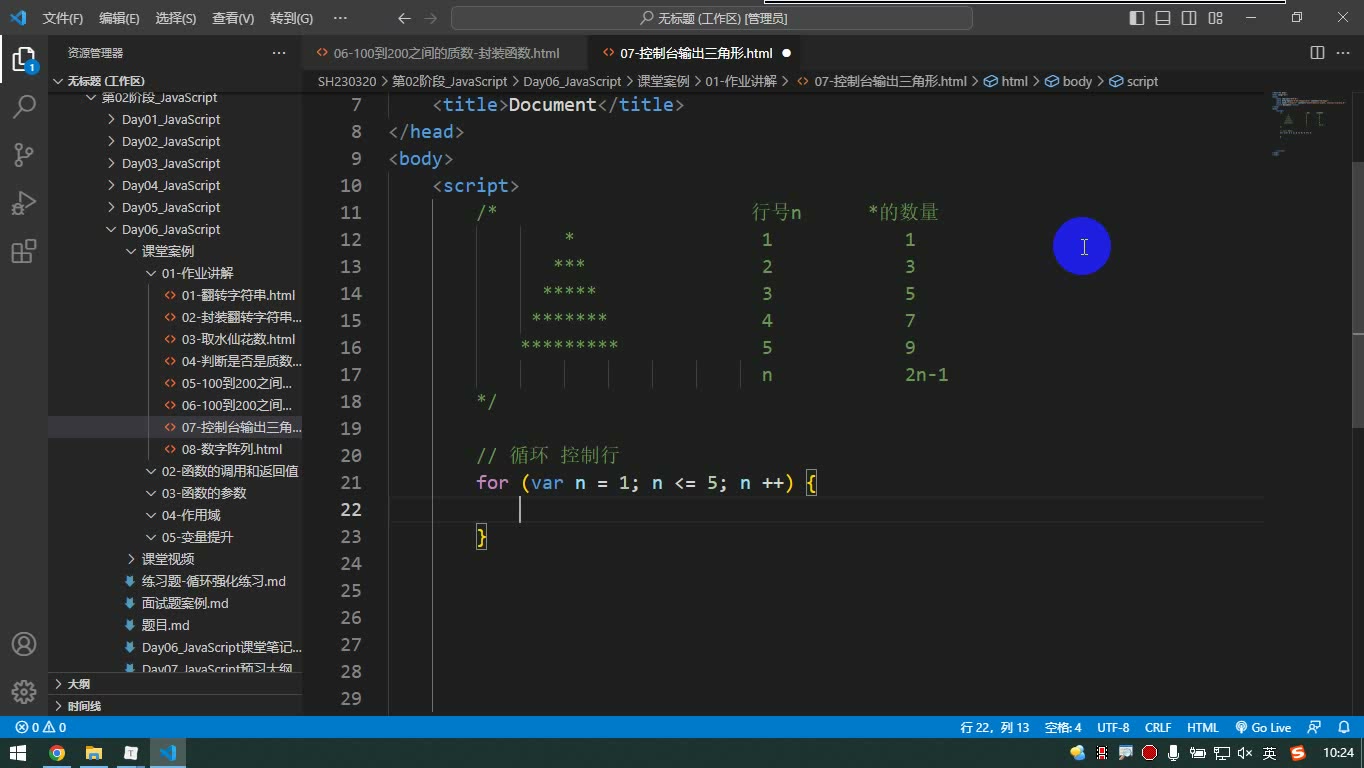The width and height of the screenshot is (1364, 768).
Task: Toggle the bottom panel layout button
Action: (x=1163, y=18)
